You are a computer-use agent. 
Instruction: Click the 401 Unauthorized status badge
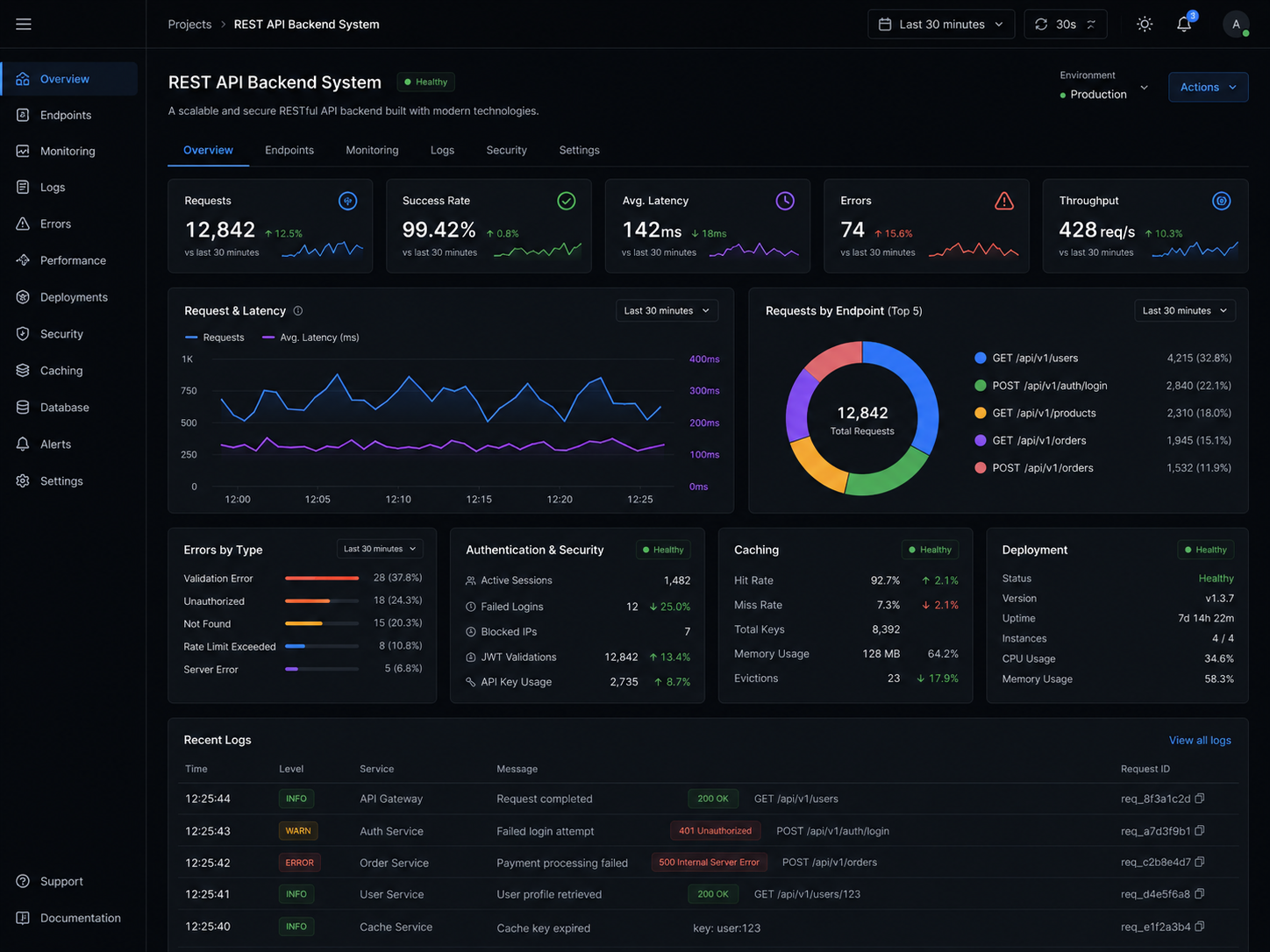coord(715,831)
